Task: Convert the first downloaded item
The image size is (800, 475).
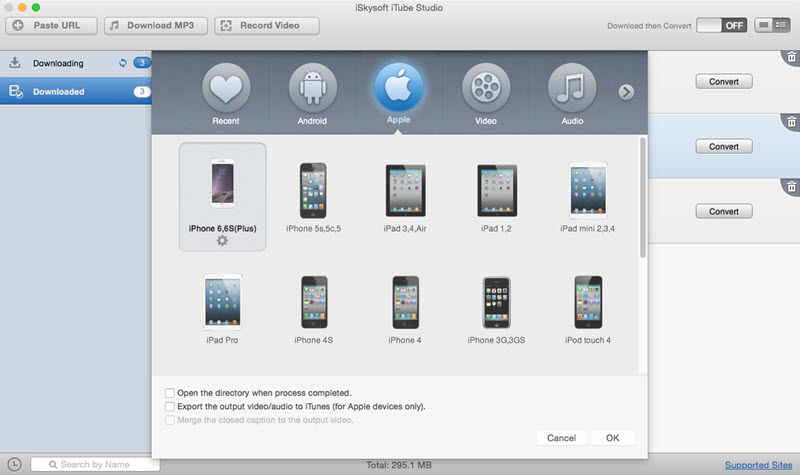Action: click(723, 82)
